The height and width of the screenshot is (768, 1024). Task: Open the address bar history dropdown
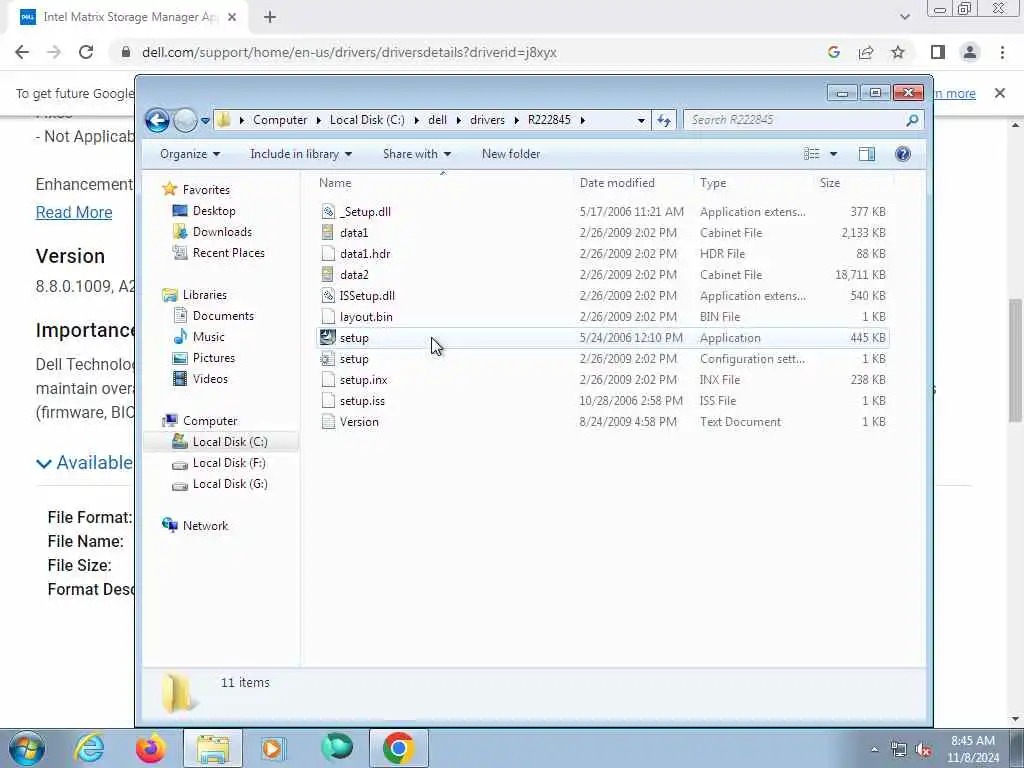pyautogui.click(x=641, y=120)
